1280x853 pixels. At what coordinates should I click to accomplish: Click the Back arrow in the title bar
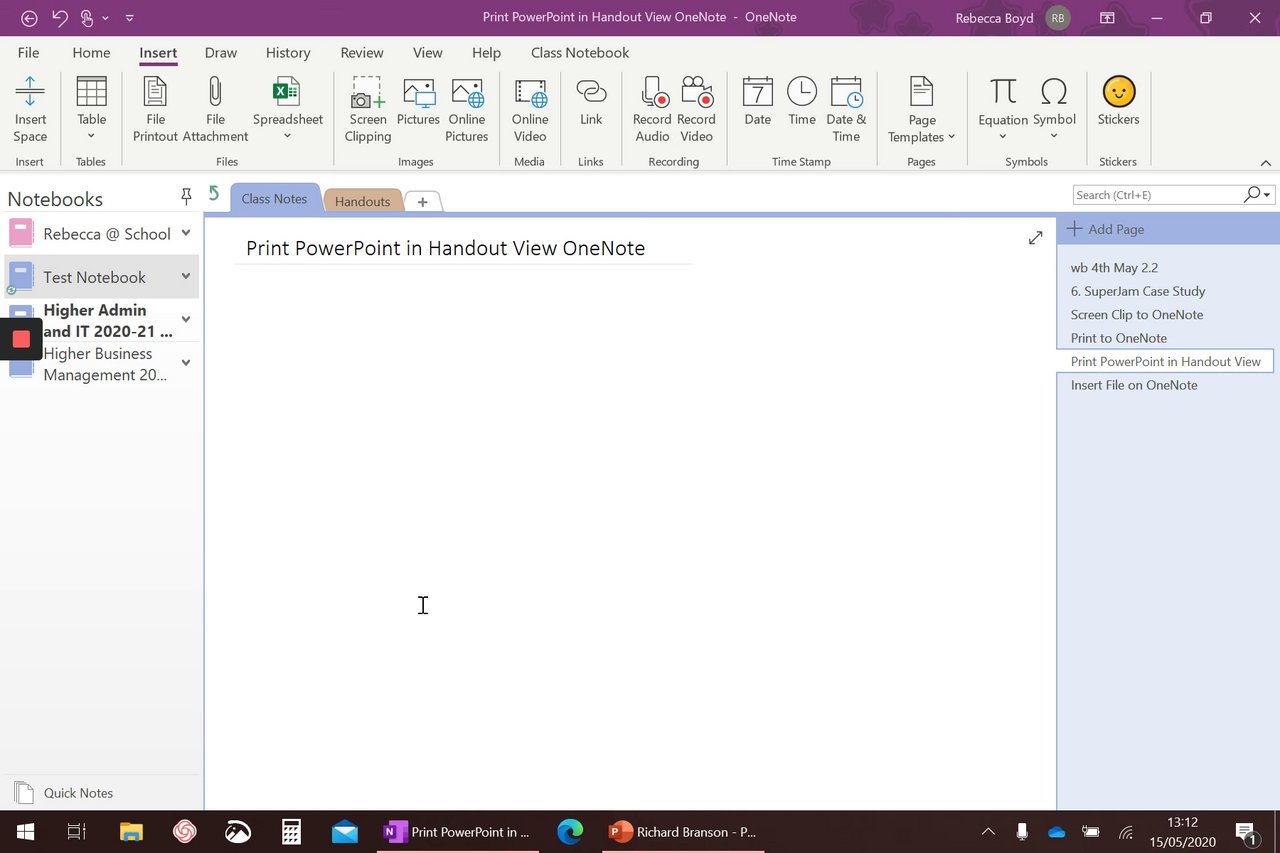29,18
